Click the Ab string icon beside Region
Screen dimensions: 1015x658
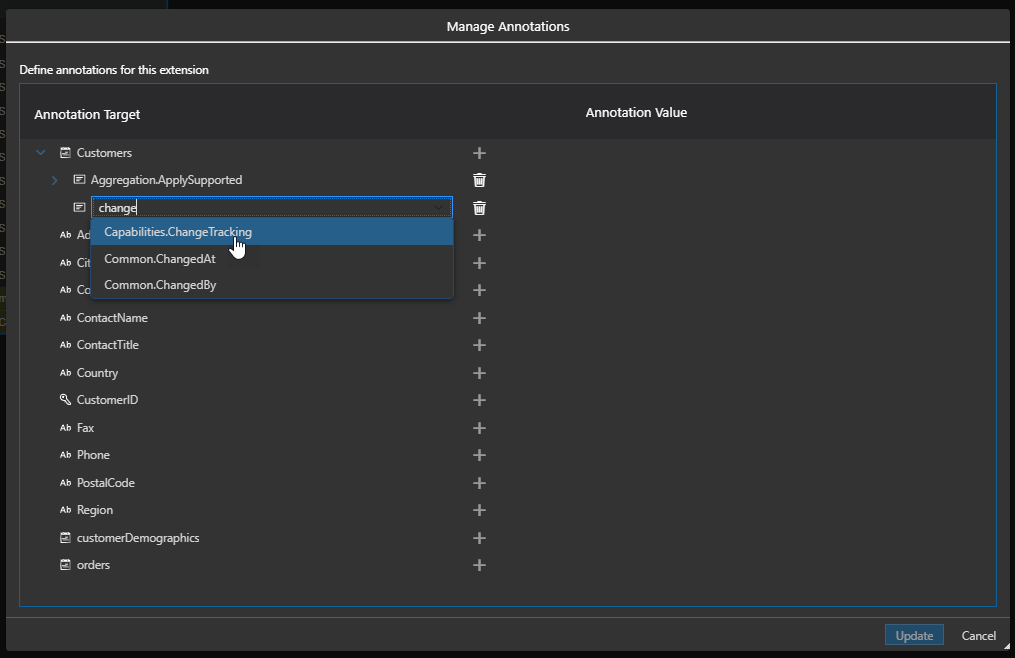point(65,510)
